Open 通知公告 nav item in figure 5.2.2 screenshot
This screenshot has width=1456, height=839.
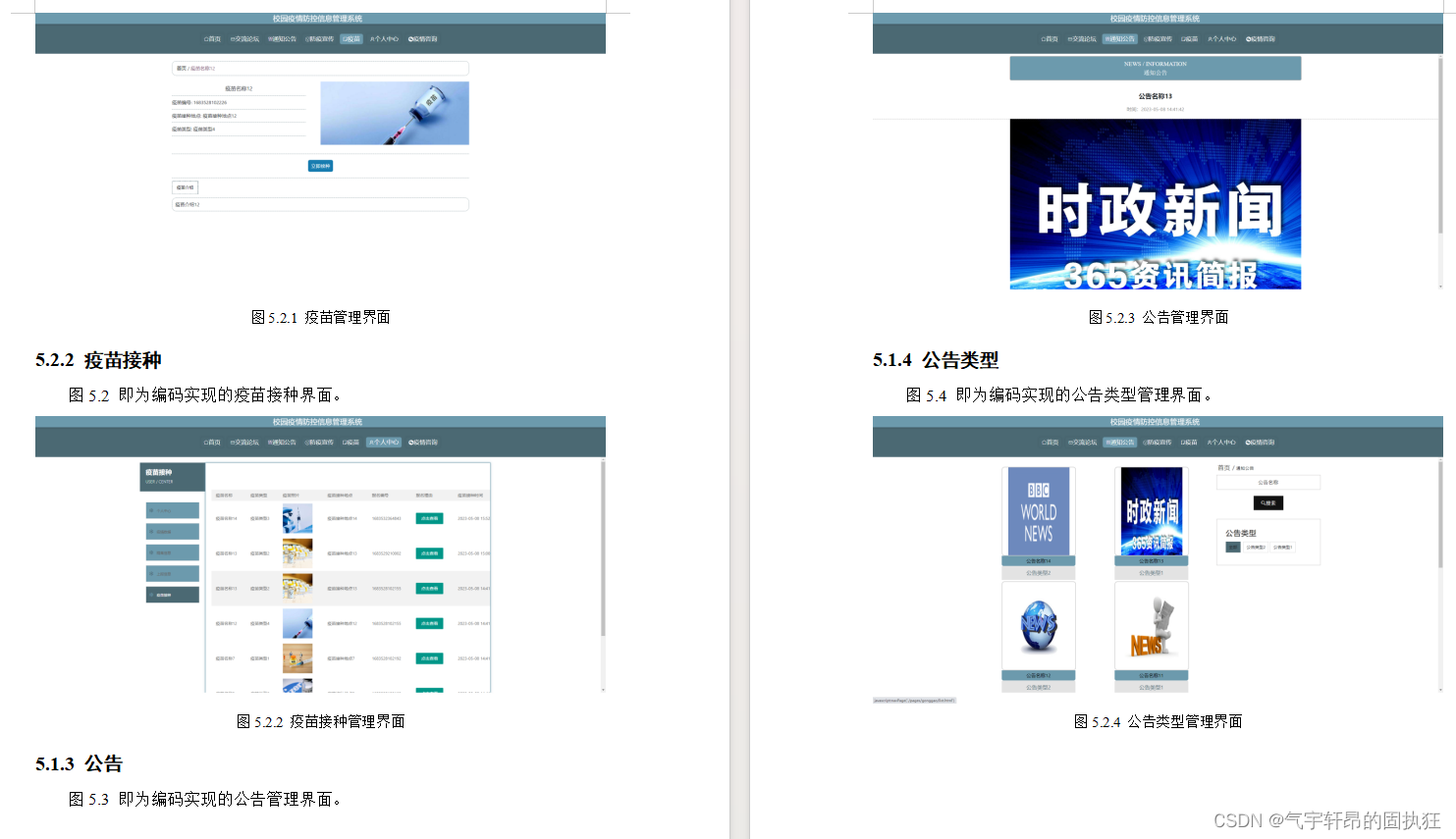(282, 443)
